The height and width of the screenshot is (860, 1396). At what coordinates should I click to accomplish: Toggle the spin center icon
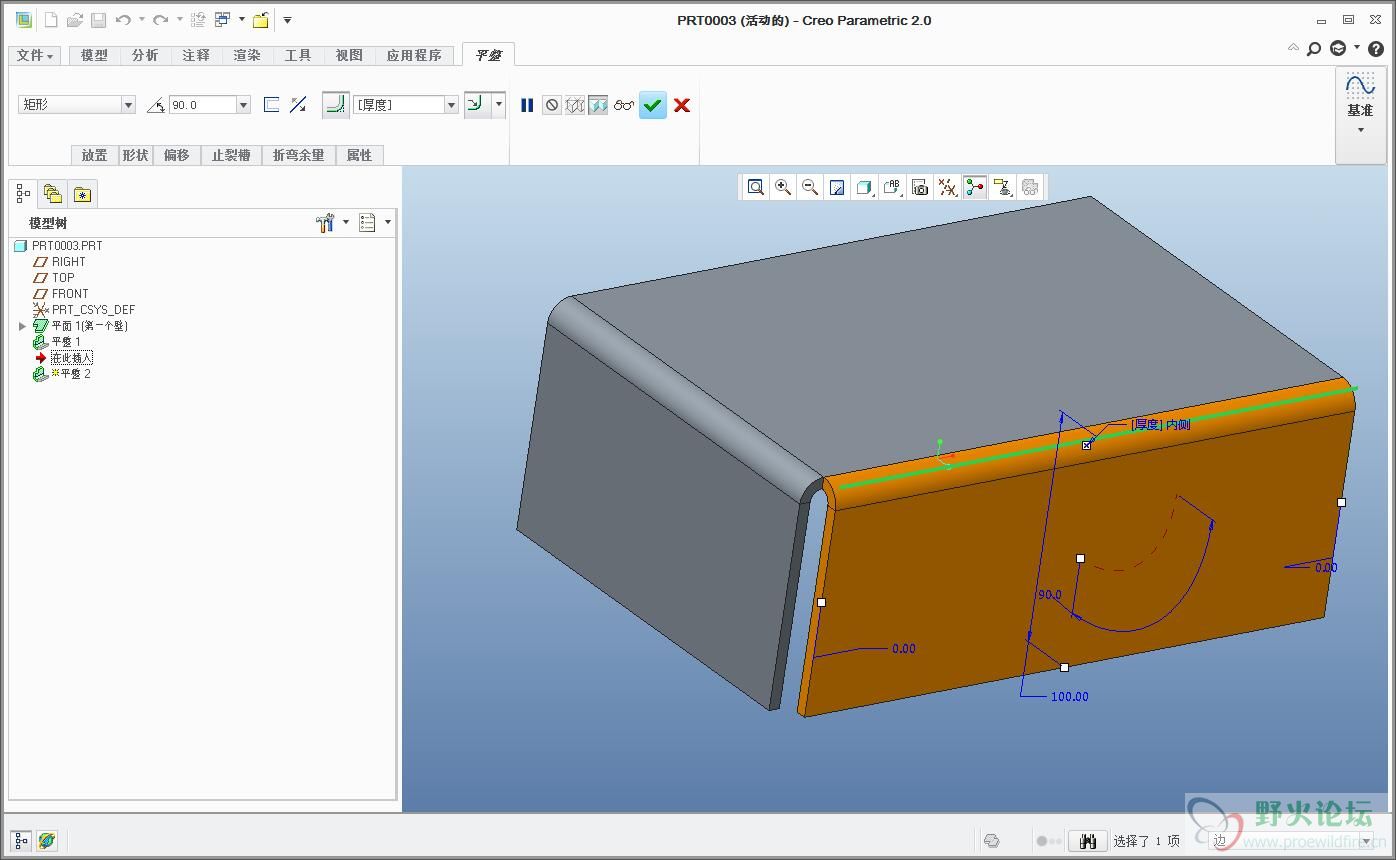point(975,187)
